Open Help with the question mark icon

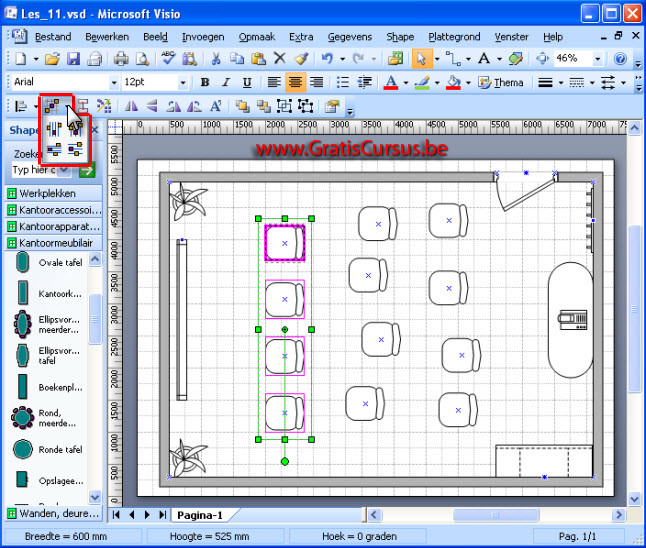[x=620, y=59]
